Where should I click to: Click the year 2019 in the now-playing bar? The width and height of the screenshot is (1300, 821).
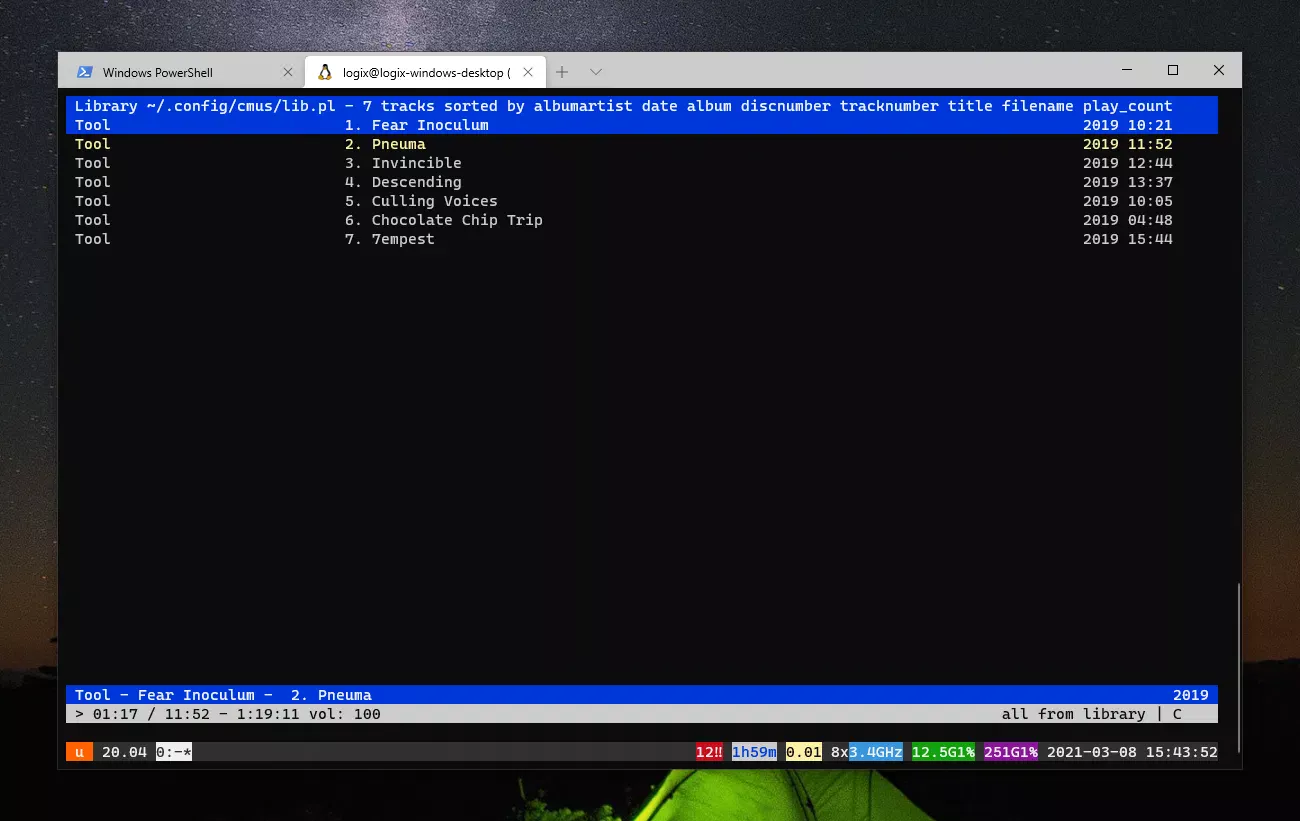click(1191, 695)
